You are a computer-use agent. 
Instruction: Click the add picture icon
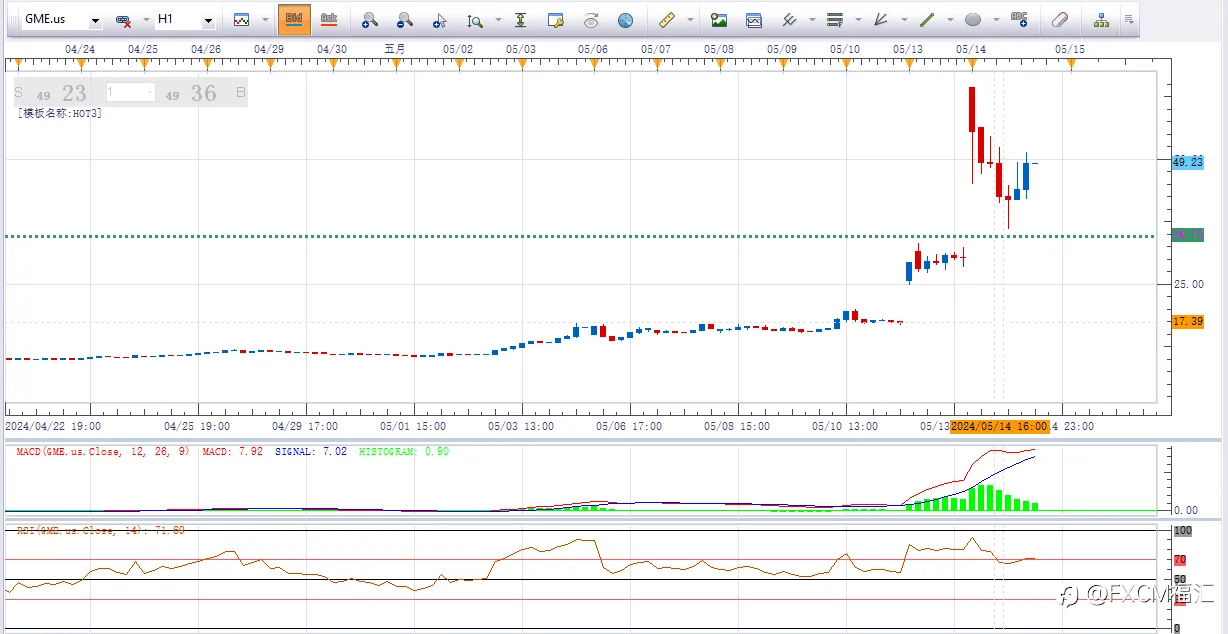pyautogui.click(x=718, y=20)
